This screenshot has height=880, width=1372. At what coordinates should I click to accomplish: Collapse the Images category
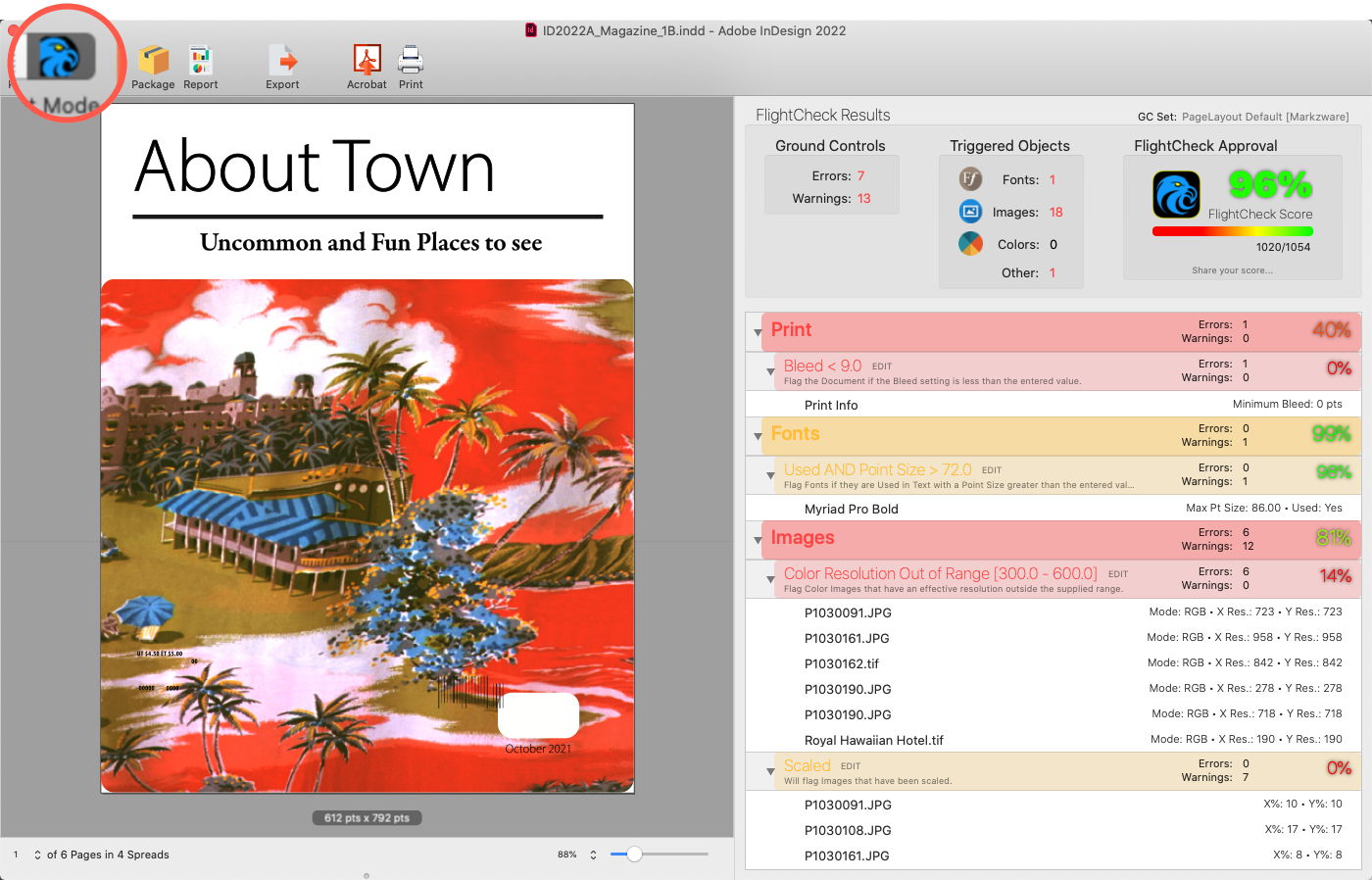758,540
